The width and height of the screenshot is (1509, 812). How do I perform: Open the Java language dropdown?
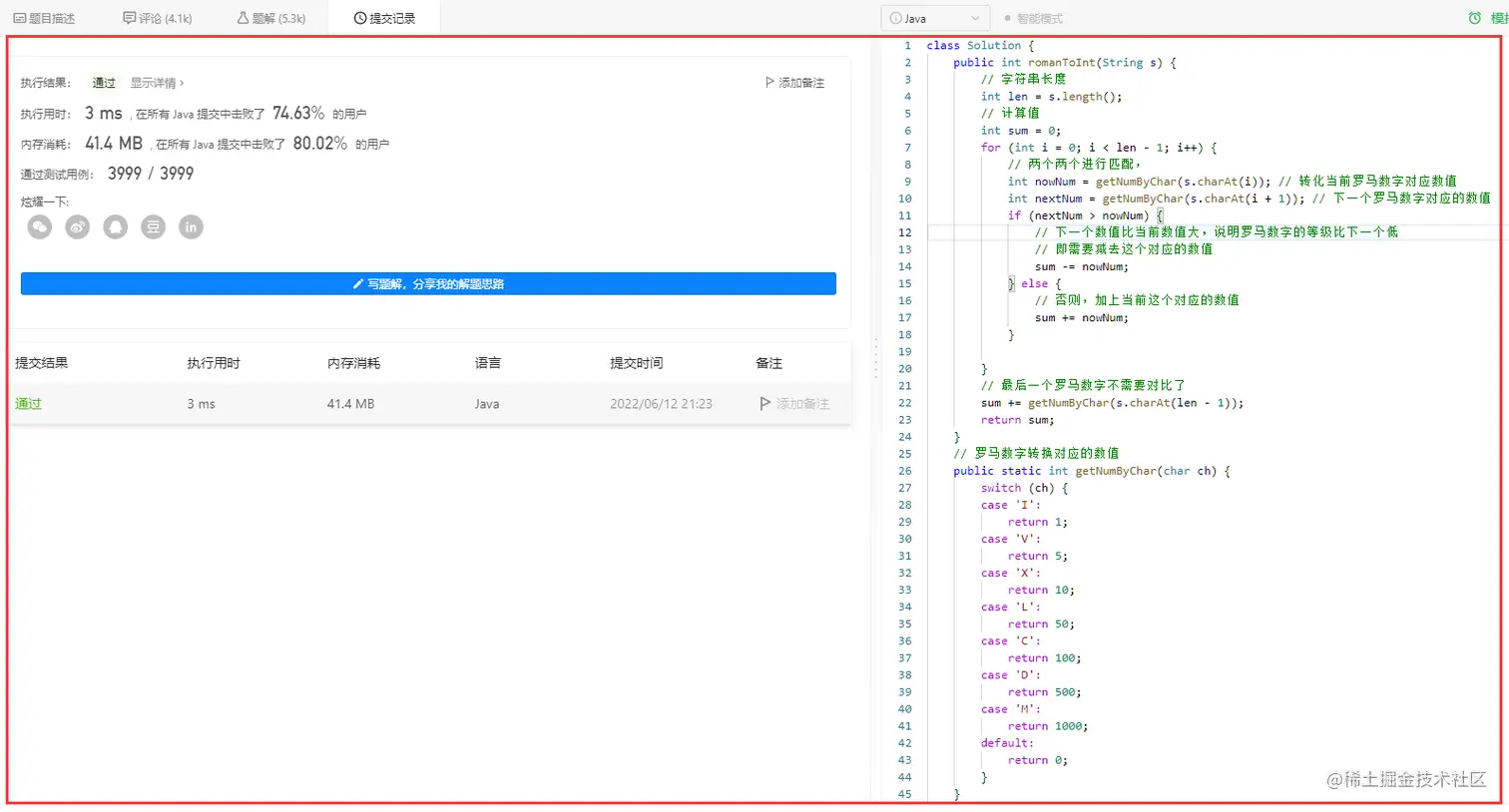[935, 18]
